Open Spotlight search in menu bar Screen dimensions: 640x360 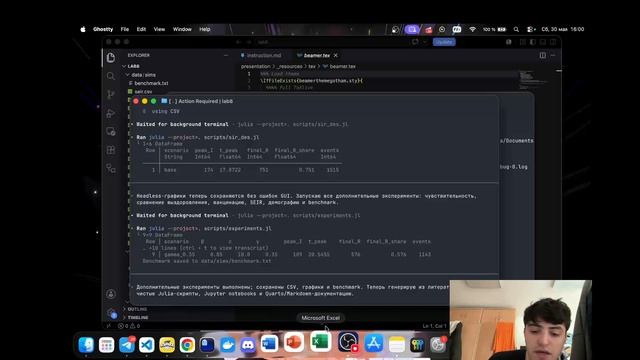coord(516,29)
